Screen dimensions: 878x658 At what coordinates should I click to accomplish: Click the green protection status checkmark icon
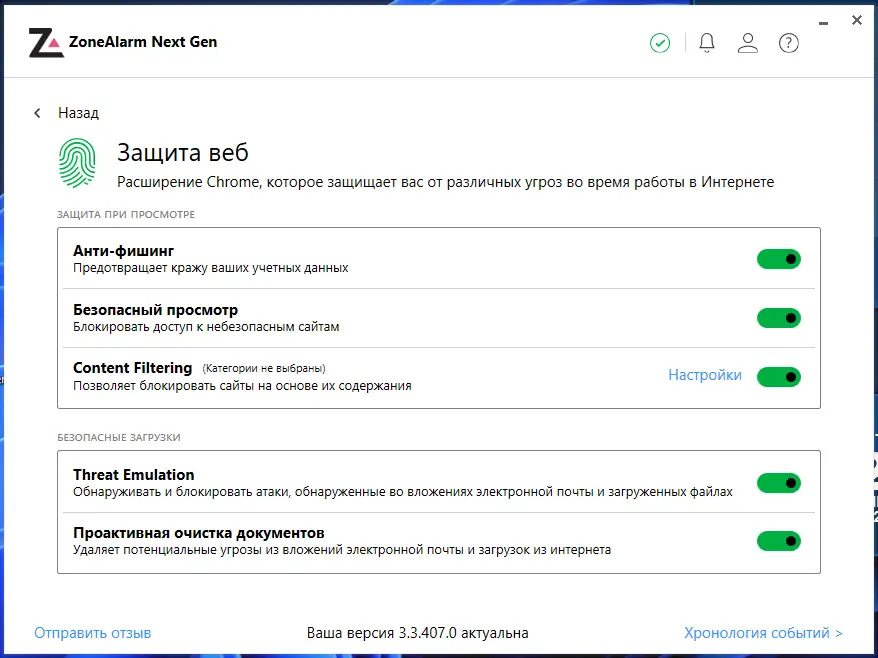coord(659,43)
